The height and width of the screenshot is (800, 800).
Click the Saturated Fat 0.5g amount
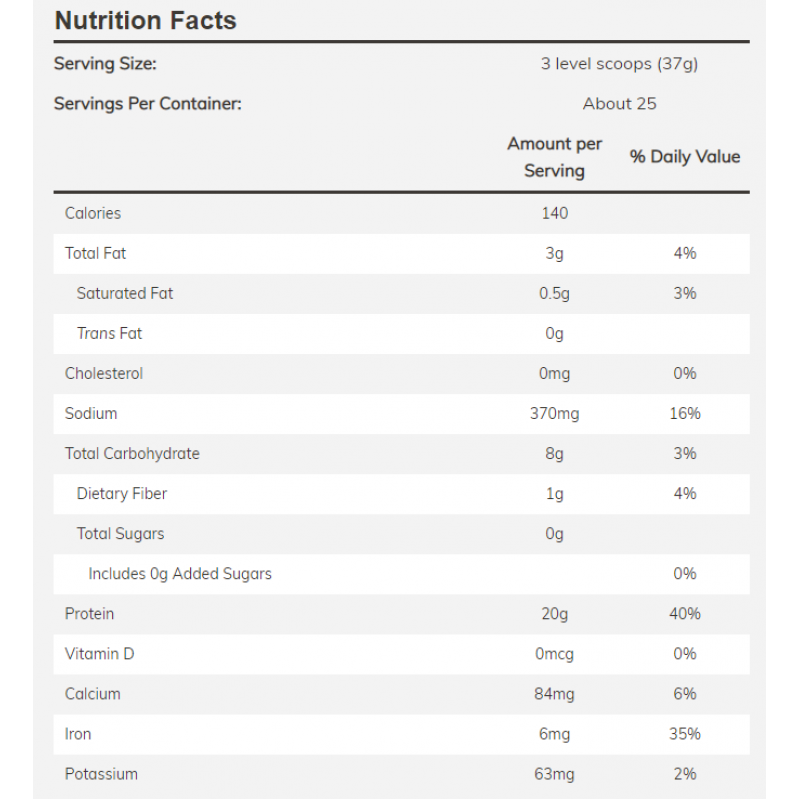click(x=554, y=293)
